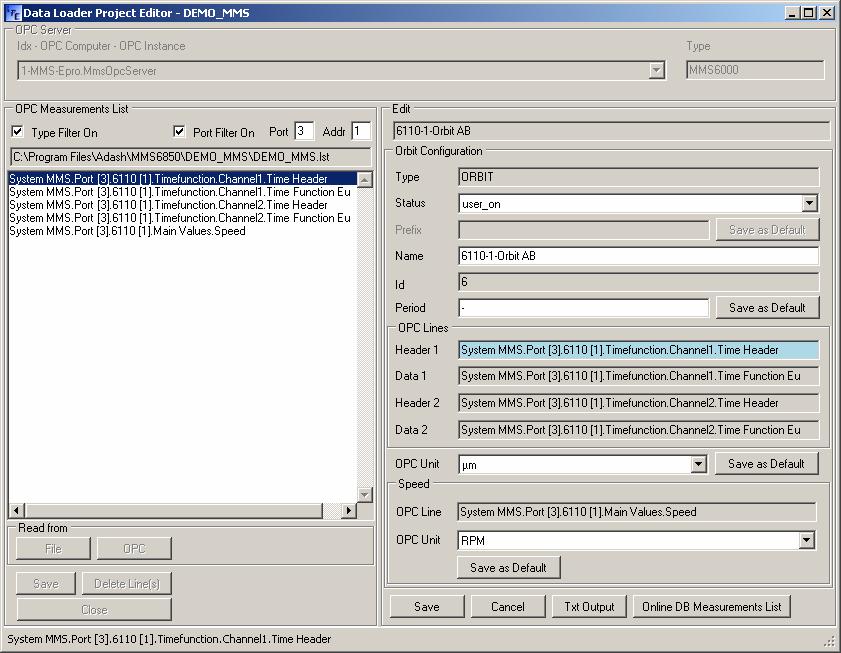The image size is (841, 653).
Task: Select list row Channel2.Time Header
Action: tap(182, 205)
